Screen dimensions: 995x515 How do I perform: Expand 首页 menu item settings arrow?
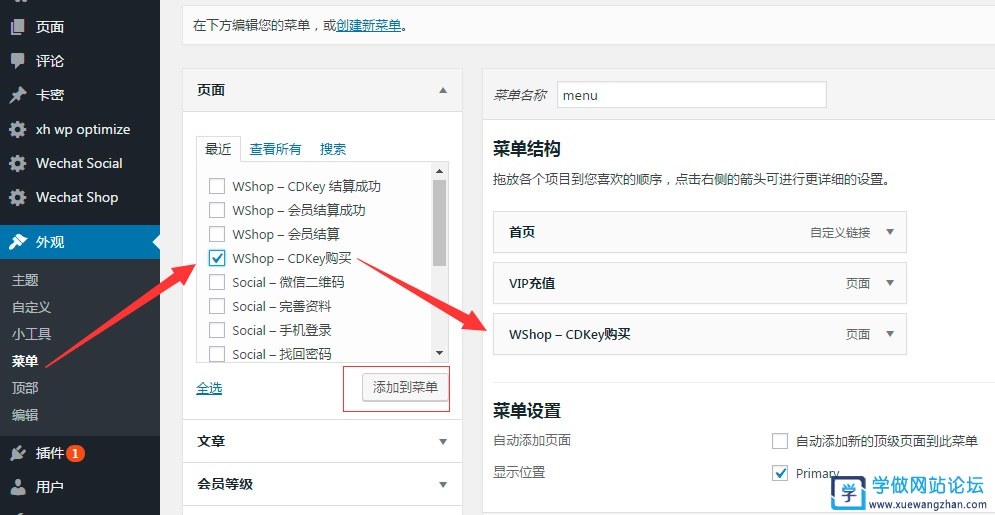890,232
